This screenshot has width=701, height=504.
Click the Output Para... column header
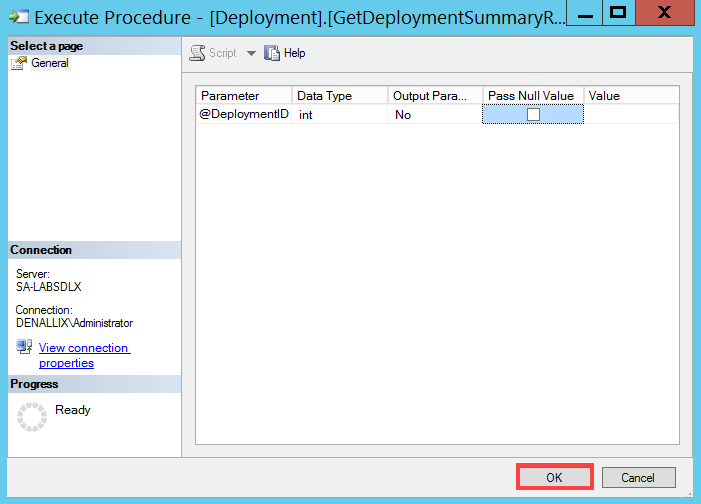coord(435,96)
